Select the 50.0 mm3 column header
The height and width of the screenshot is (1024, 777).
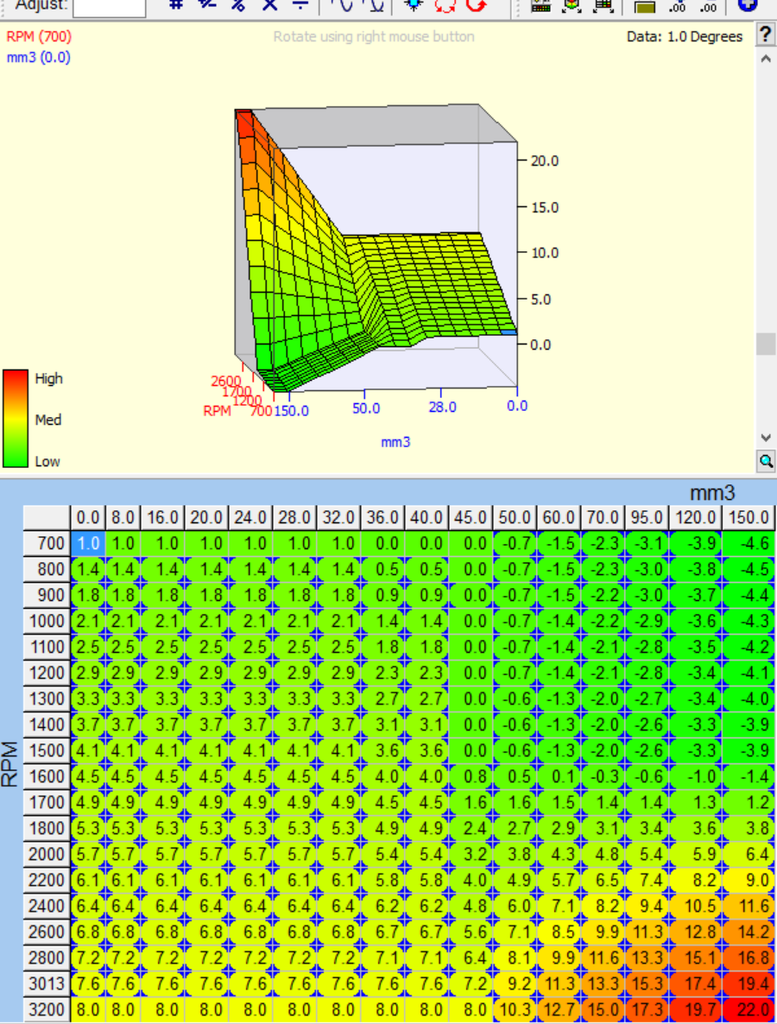514,518
